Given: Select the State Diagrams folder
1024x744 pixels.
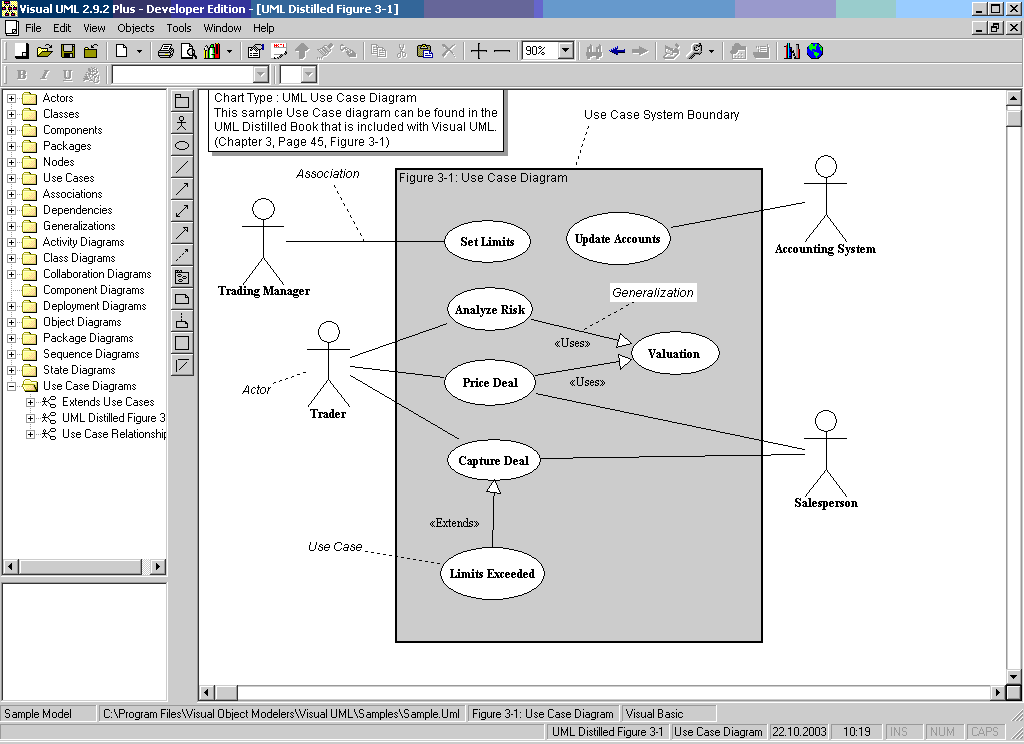Looking at the screenshot, I should point(79,370).
